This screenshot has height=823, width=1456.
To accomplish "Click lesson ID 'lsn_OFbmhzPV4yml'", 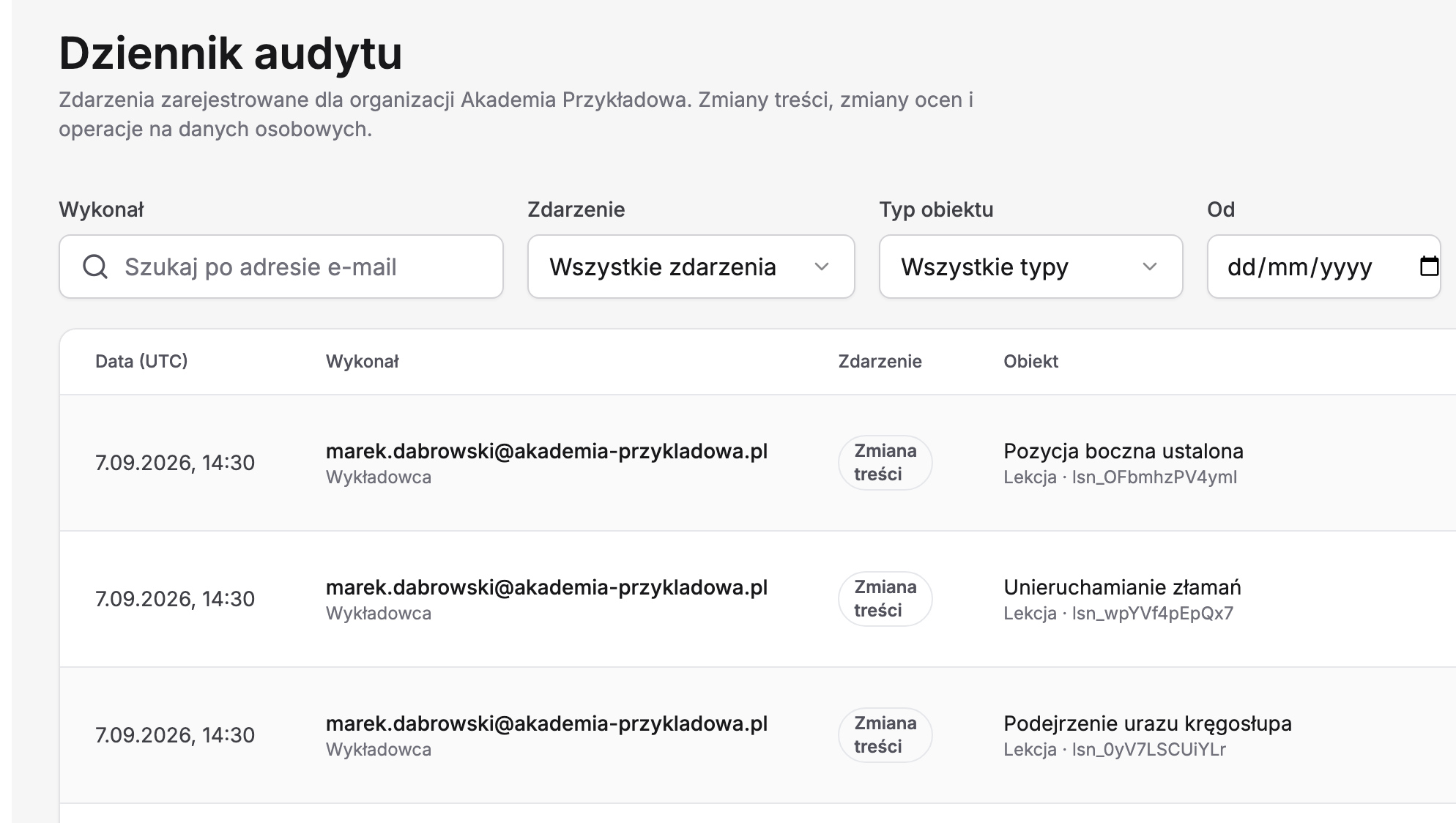I will (x=1154, y=477).
